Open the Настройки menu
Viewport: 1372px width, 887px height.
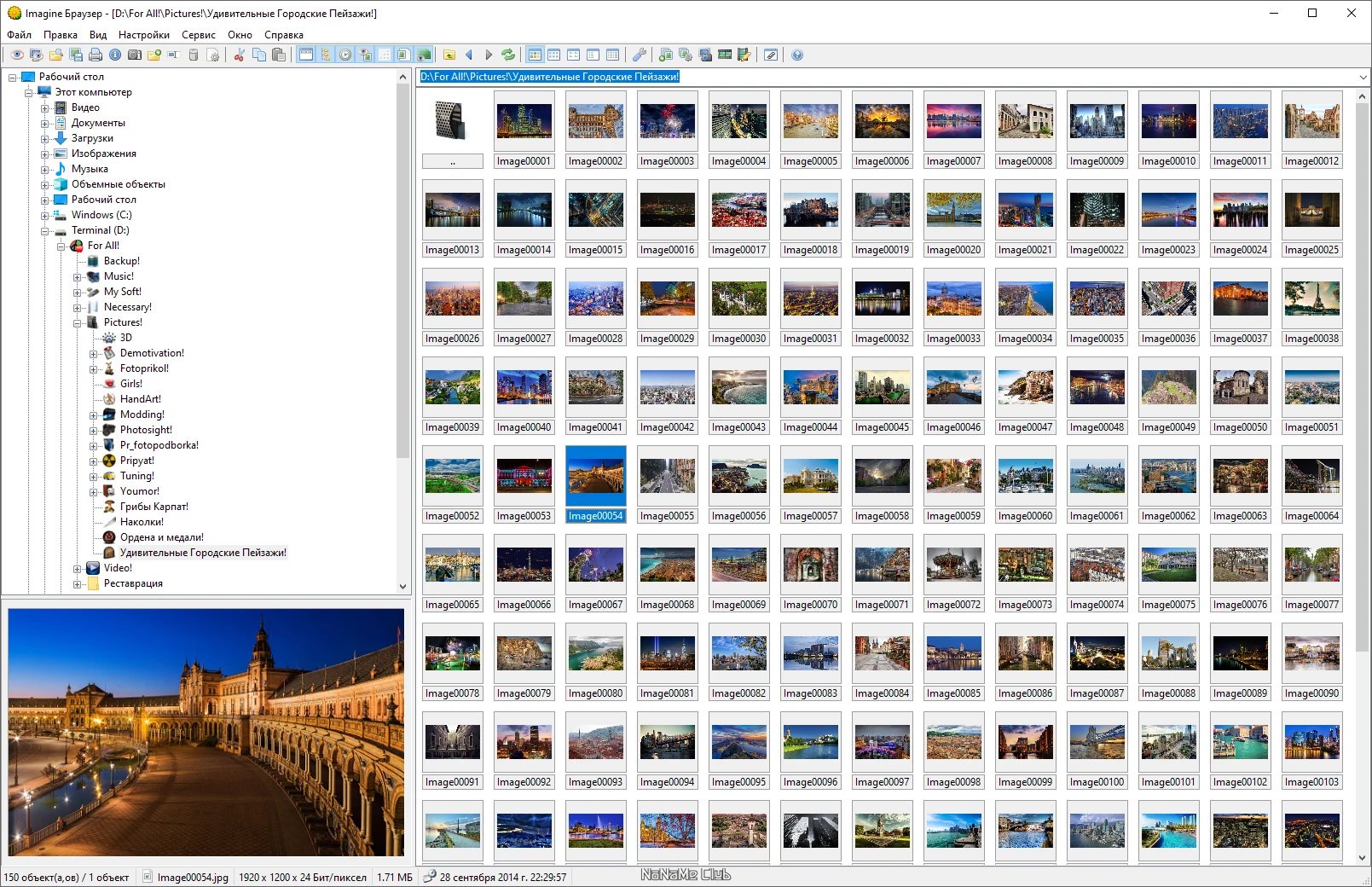point(144,35)
